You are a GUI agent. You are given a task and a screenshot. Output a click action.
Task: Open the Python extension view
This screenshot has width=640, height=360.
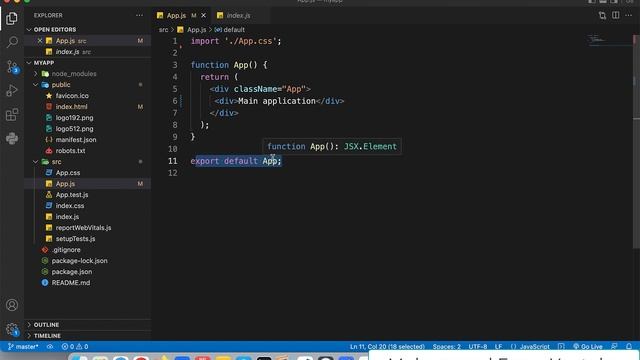[x=12, y=138]
